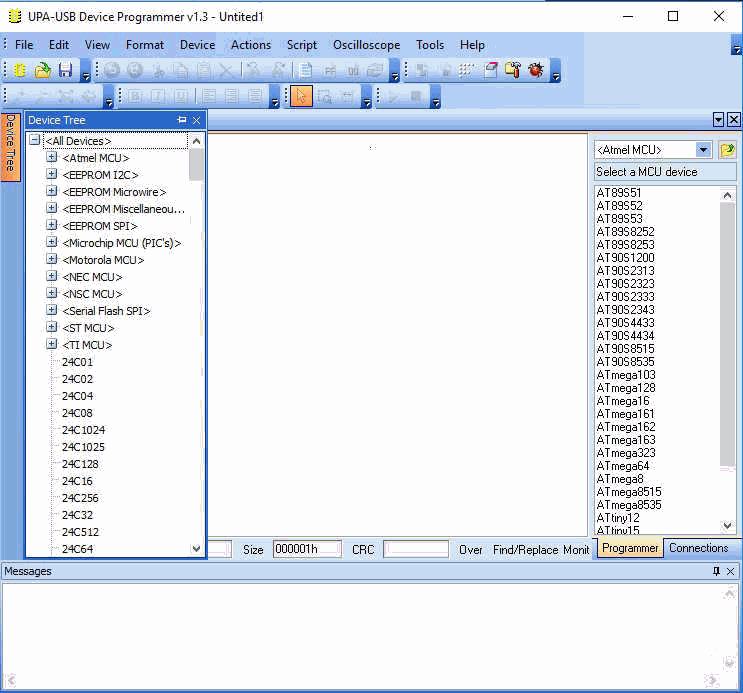Open the Actions menu

tap(251, 45)
